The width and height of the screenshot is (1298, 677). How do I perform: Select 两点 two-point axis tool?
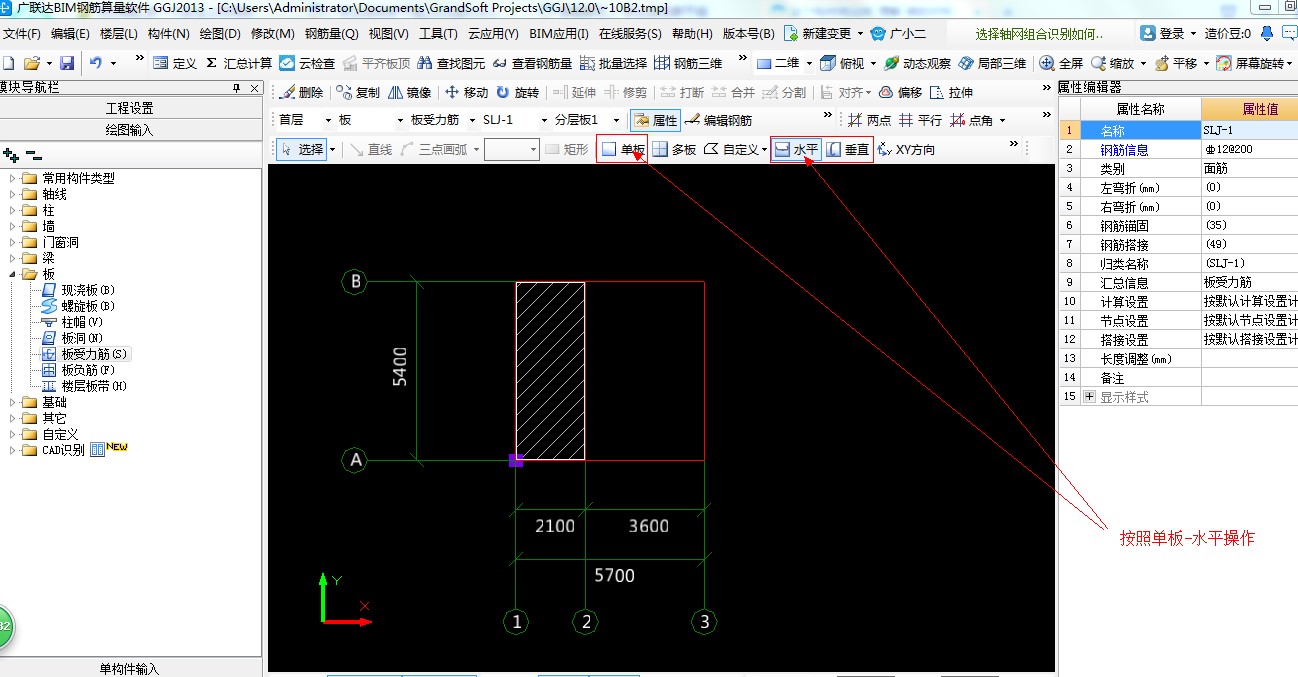tap(869, 120)
